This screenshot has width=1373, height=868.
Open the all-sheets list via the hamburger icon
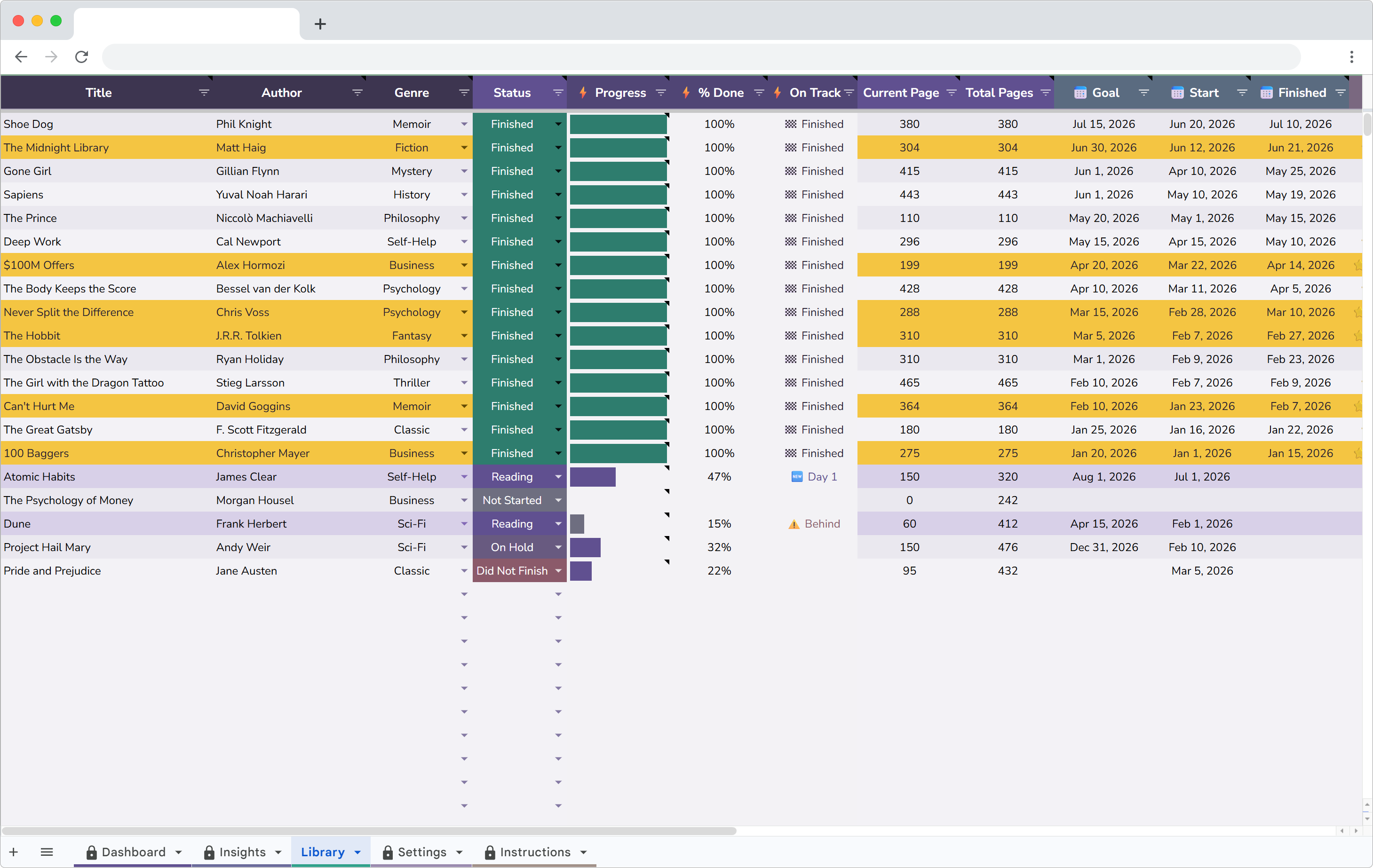[48, 852]
